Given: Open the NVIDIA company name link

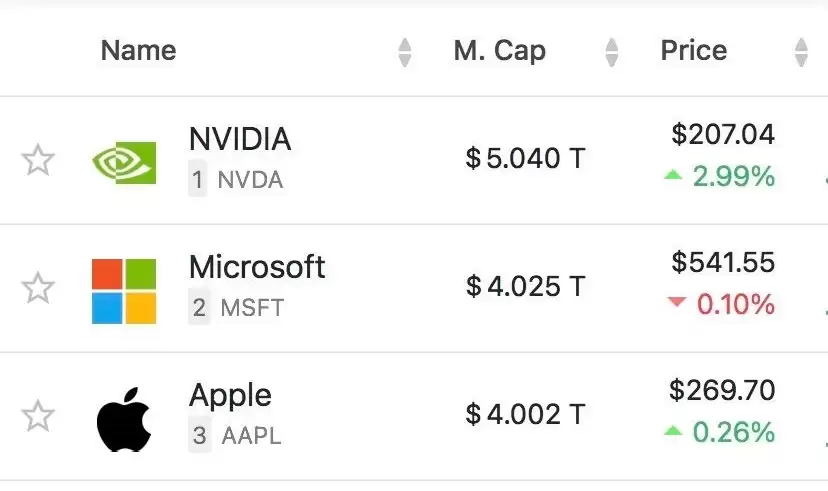Looking at the screenshot, I should pyautogui.click(x=240, y=139).
